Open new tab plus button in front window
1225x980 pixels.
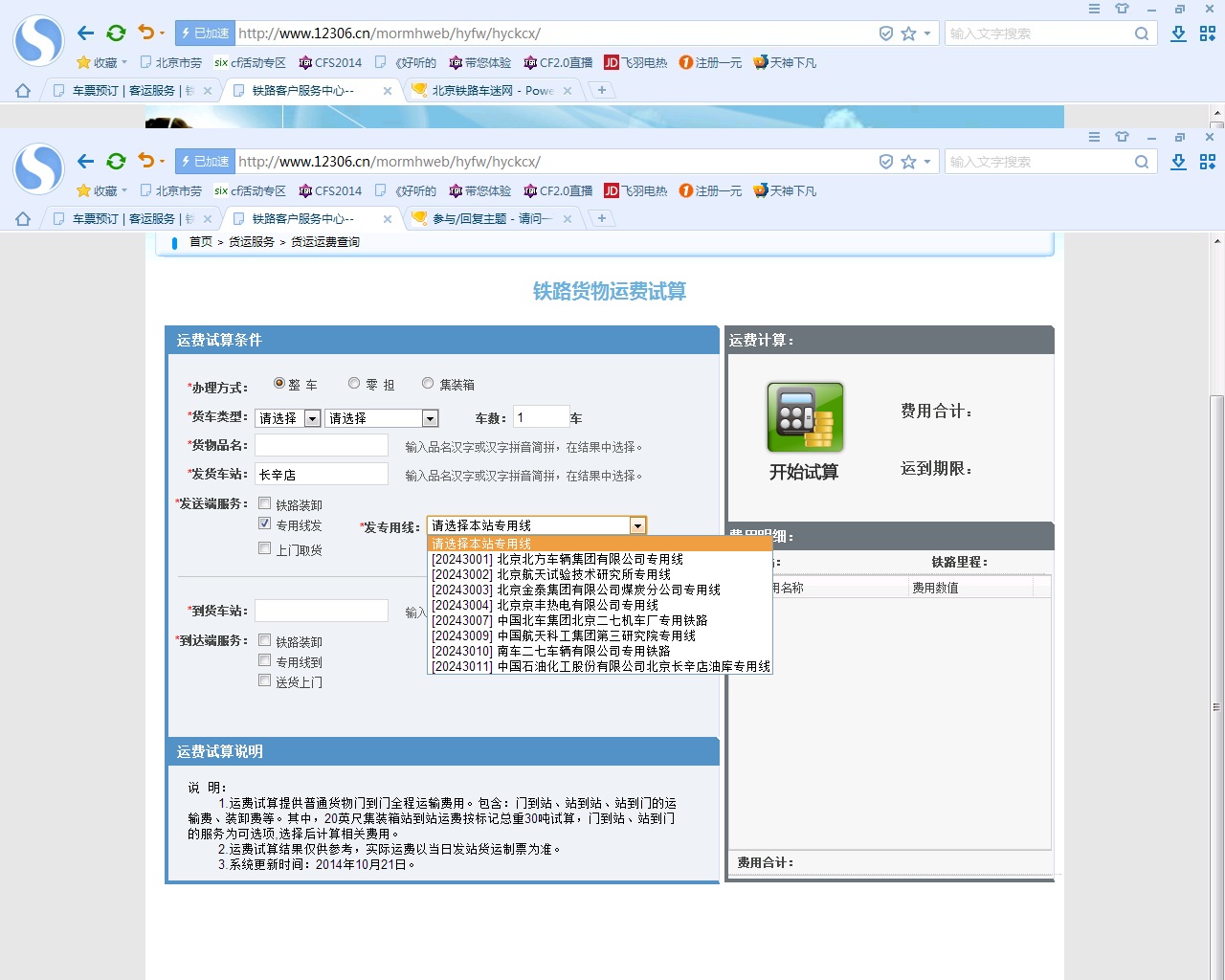click(601, 219)
